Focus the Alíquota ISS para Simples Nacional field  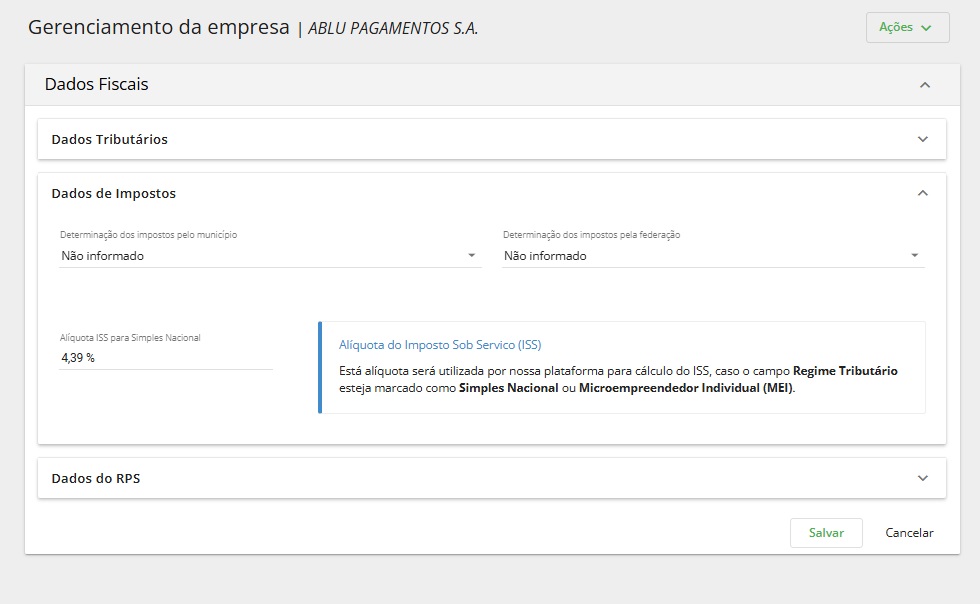(165, 357)
